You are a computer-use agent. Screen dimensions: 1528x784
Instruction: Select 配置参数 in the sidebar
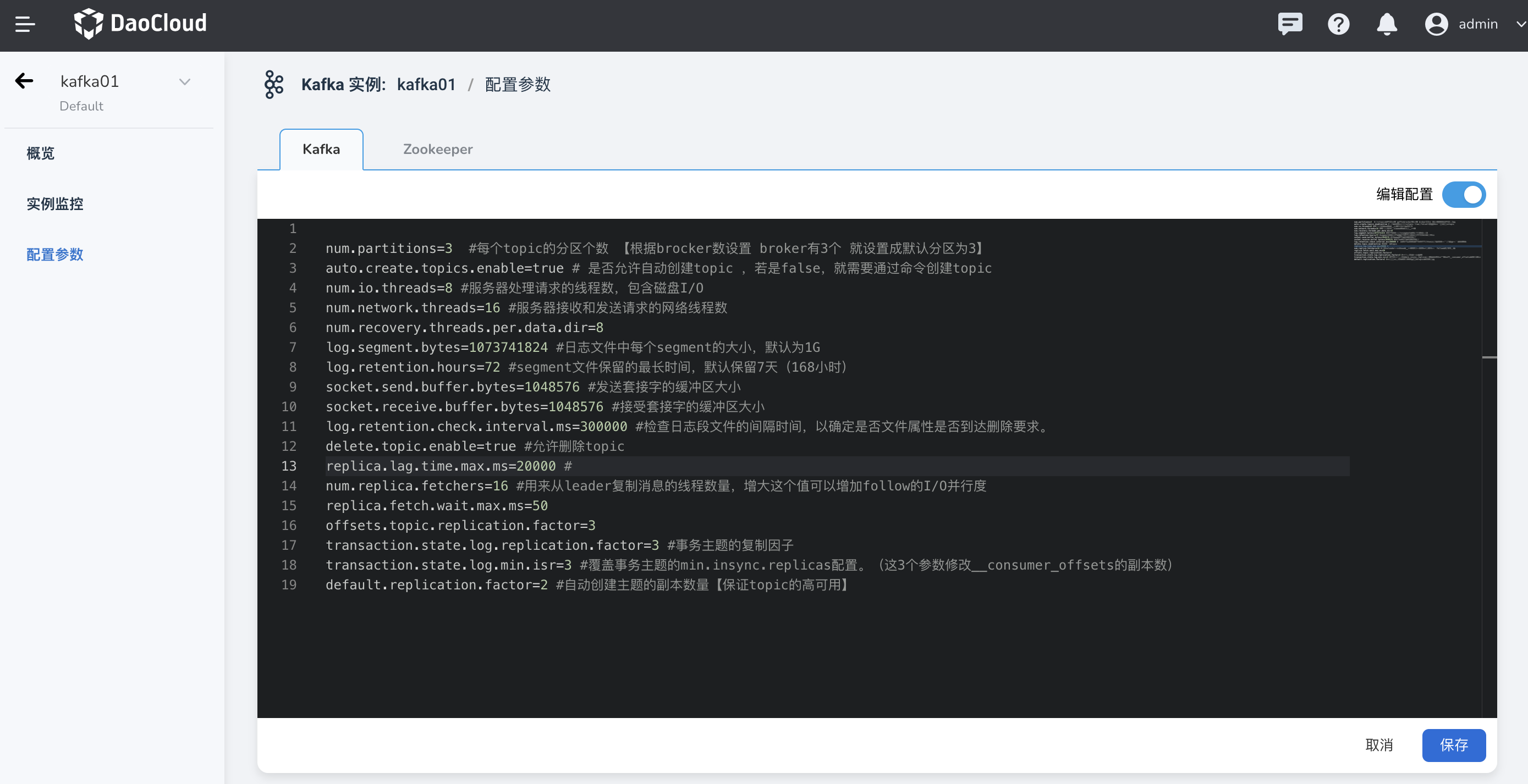54,254
